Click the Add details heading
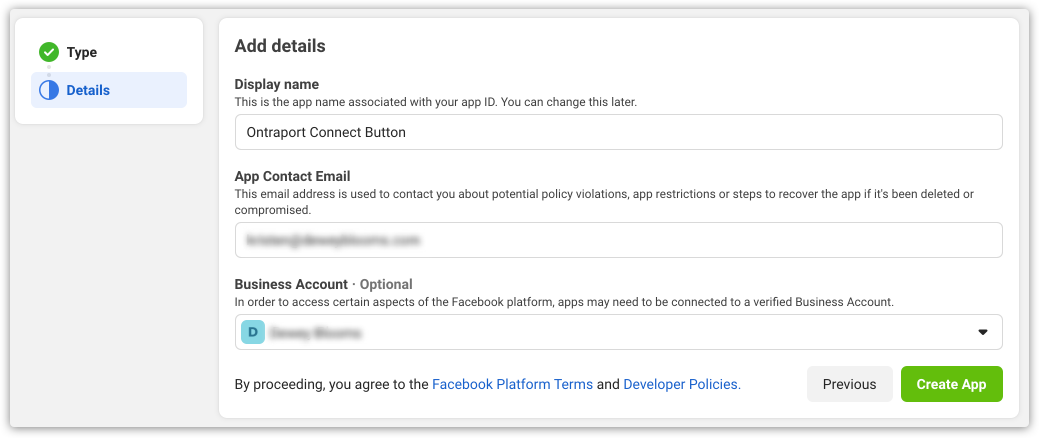 coord(280,46)
